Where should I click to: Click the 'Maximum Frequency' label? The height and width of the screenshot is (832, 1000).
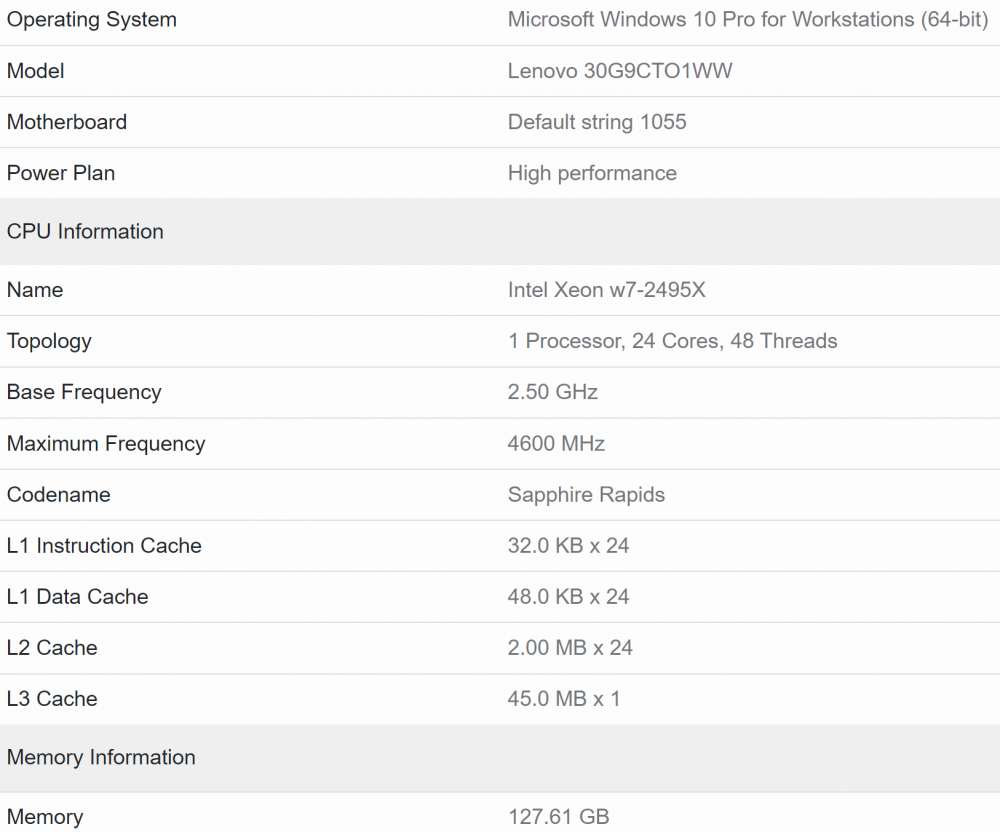coord(107,444)
